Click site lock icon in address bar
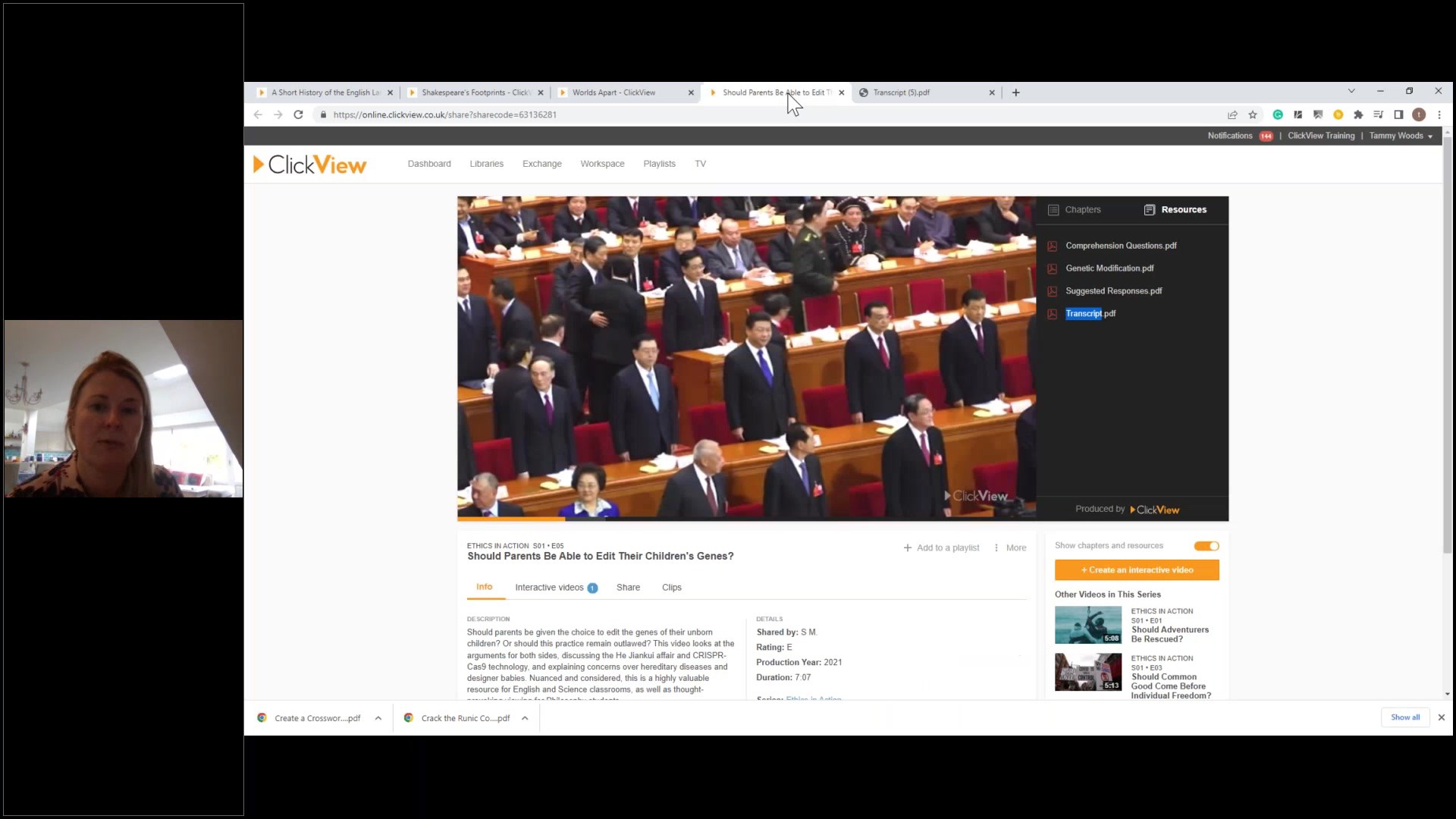Viewport: 1456px width, 819px height. coord(324,115)
